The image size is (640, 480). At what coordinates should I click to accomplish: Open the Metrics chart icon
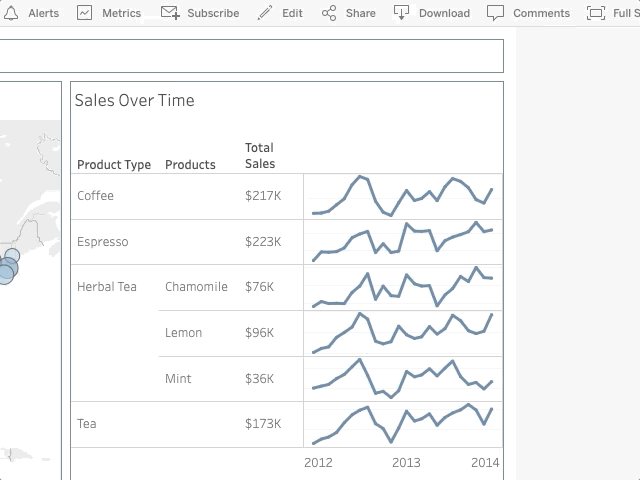click(x=85, y=13)
